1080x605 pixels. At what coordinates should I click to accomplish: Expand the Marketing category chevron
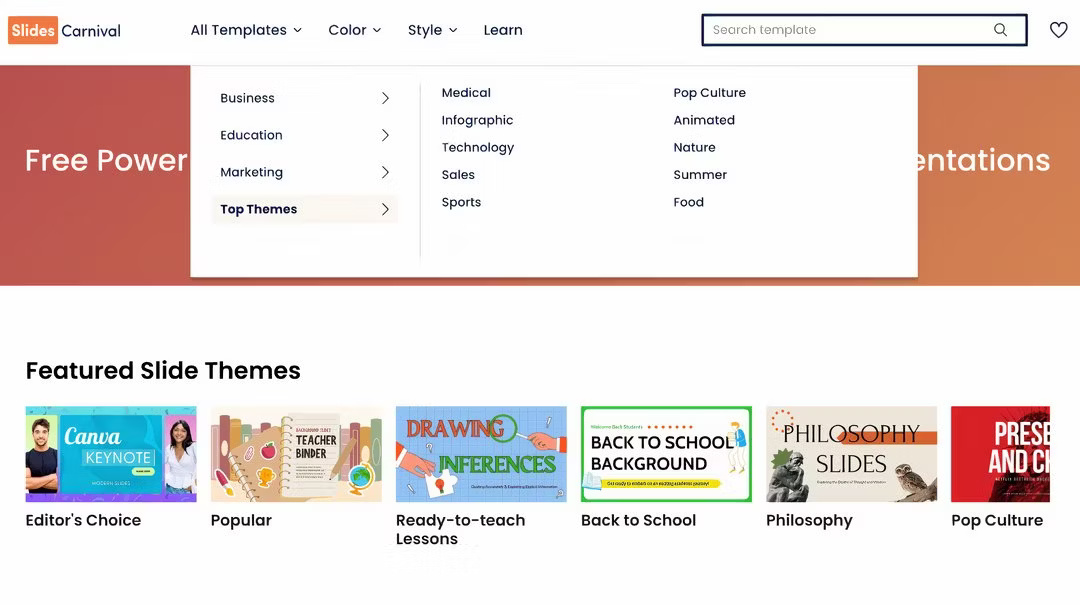point(385,172)
